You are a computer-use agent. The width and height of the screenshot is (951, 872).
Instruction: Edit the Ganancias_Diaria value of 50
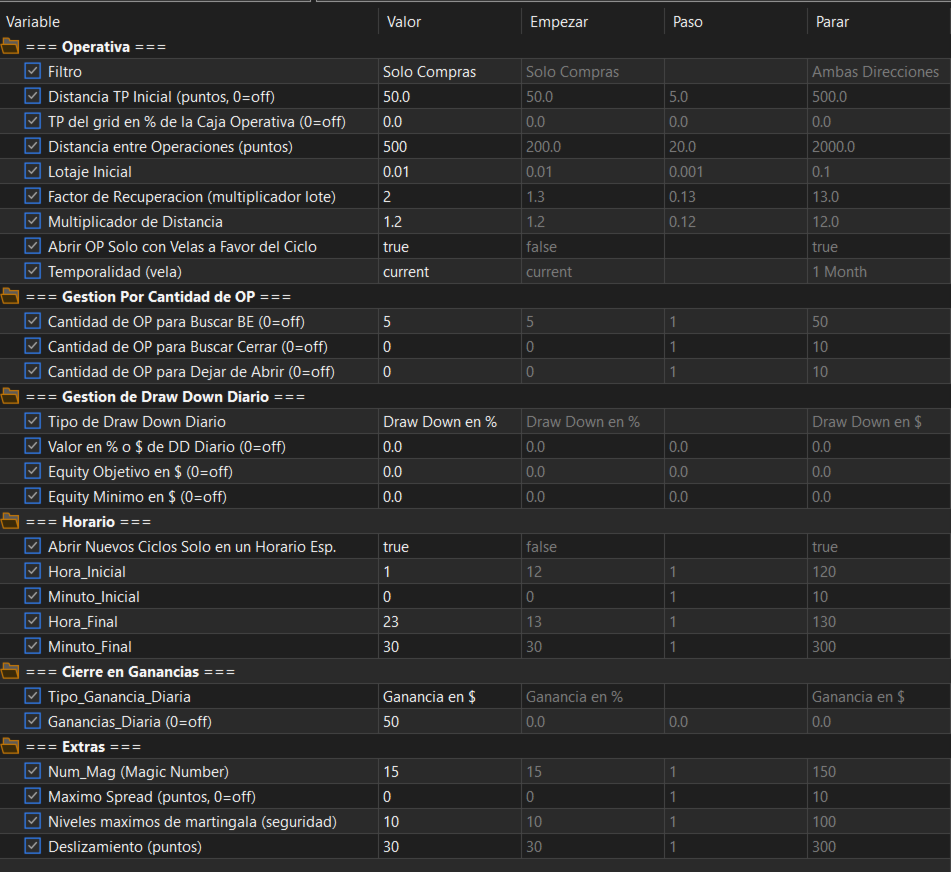[x=448, y=722]
